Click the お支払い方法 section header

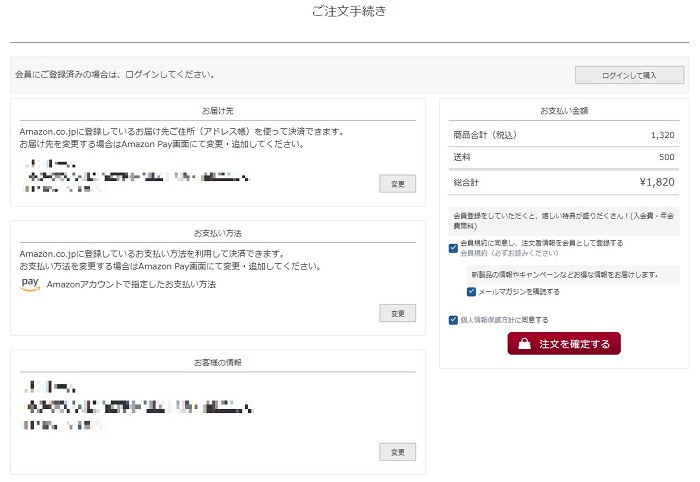[217, 232]
